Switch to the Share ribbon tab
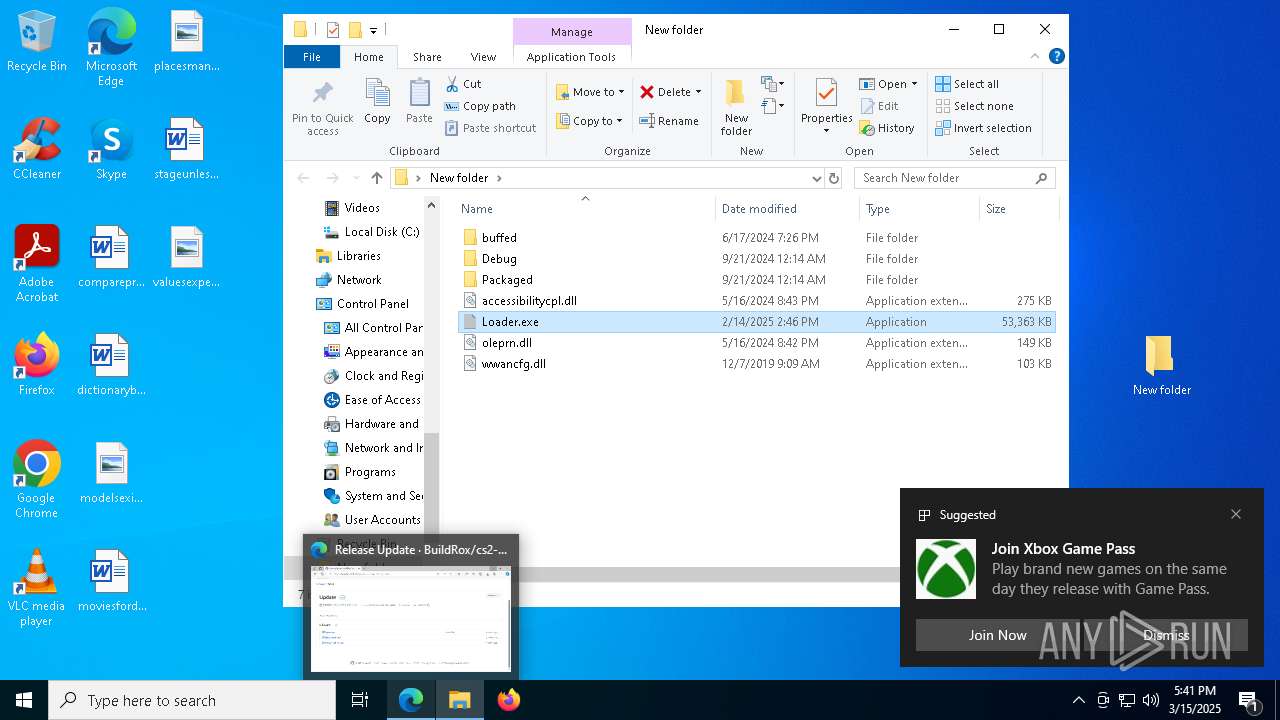This screenshot has width=1280, height=720. (x=427, y=57)
